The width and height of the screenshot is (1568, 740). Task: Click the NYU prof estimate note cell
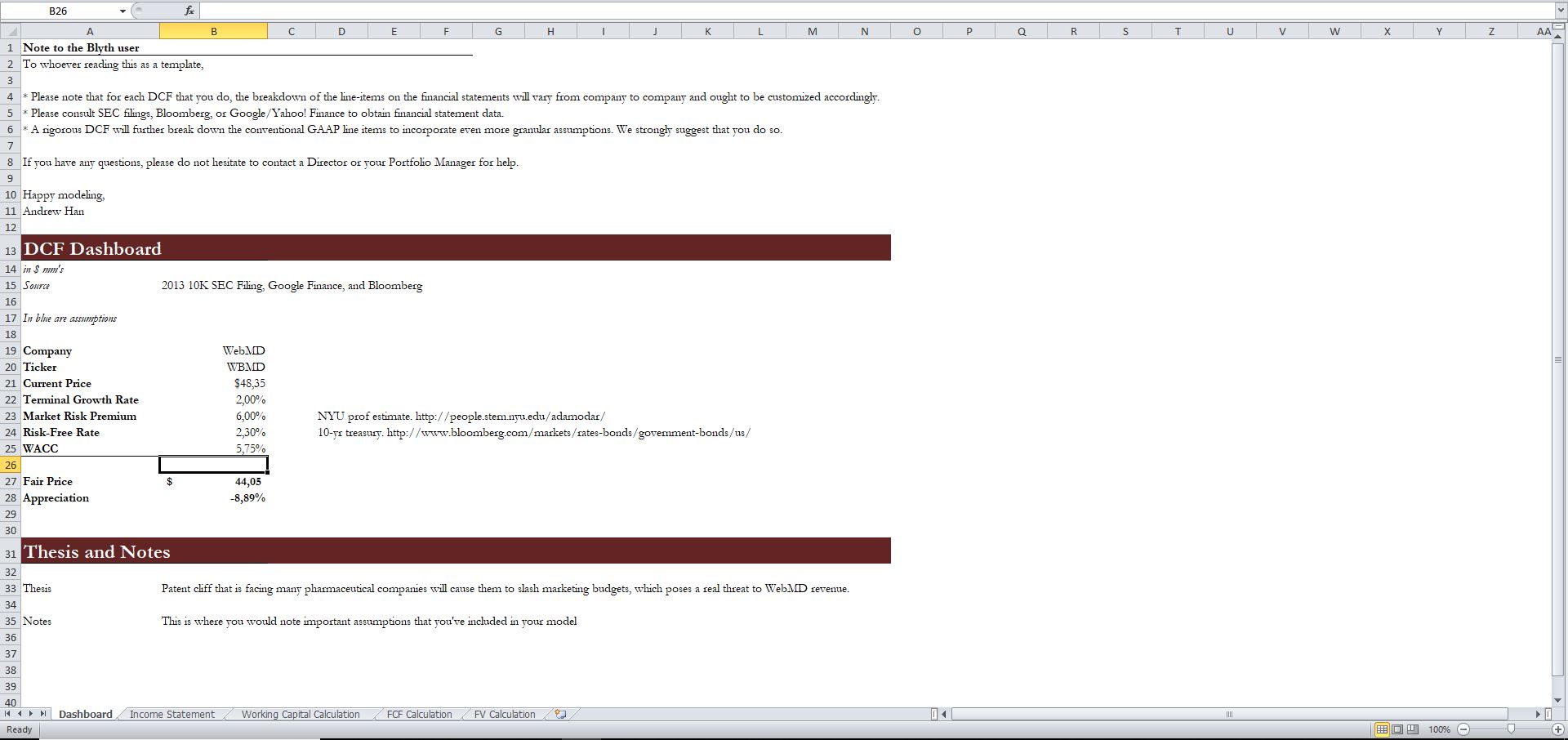click(461, 416)
